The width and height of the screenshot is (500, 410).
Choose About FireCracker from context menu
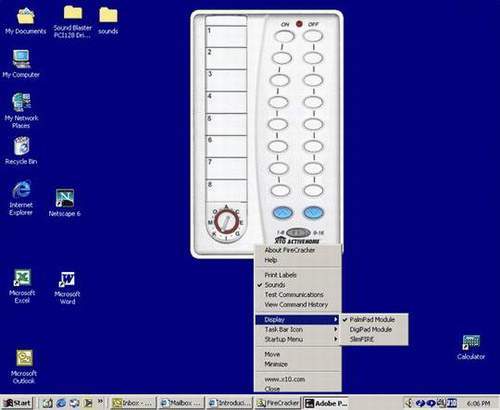coord(290,250)
